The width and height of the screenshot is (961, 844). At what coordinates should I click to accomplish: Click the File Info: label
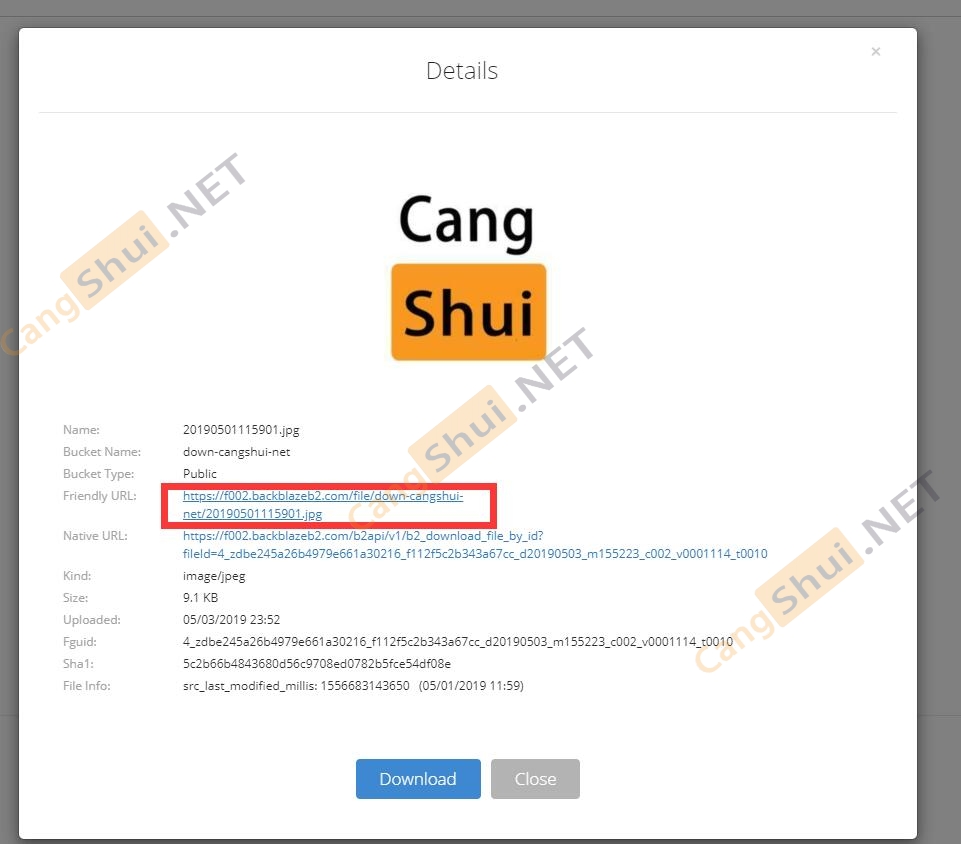(86, 686)
